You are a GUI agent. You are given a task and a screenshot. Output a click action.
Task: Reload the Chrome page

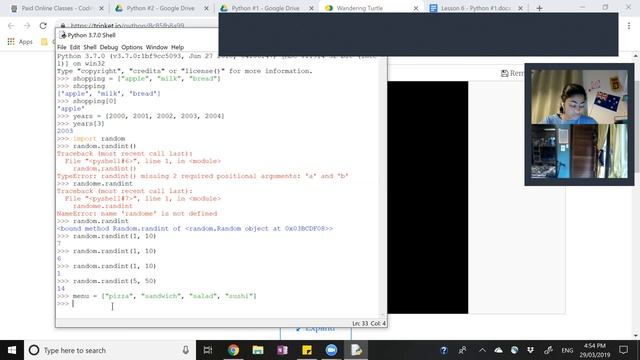click(x=43, y=25)
